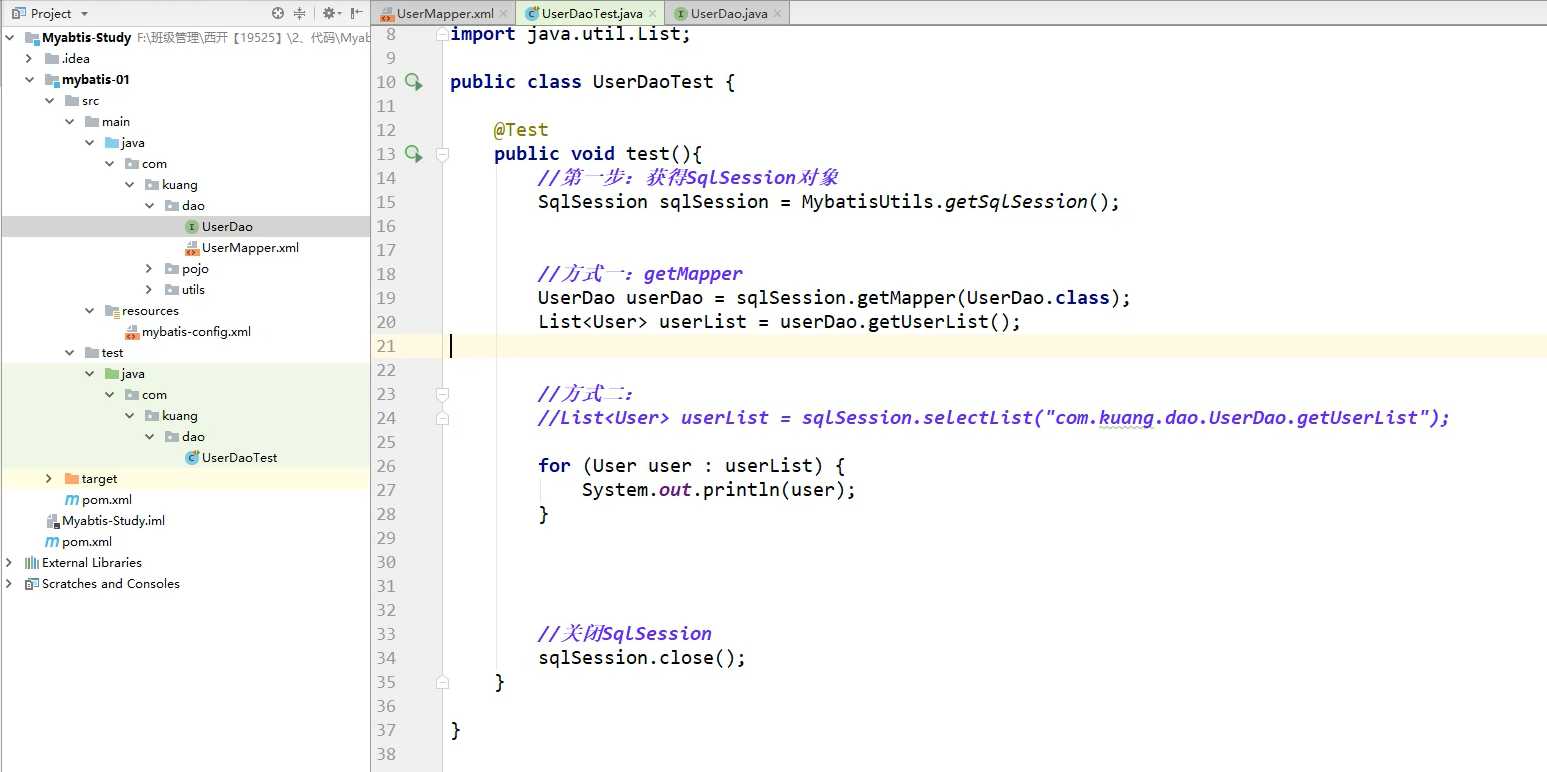1547x772 pixels.
Task: Click Scratches and Consoles icon
Action: [x=31, y=584]
